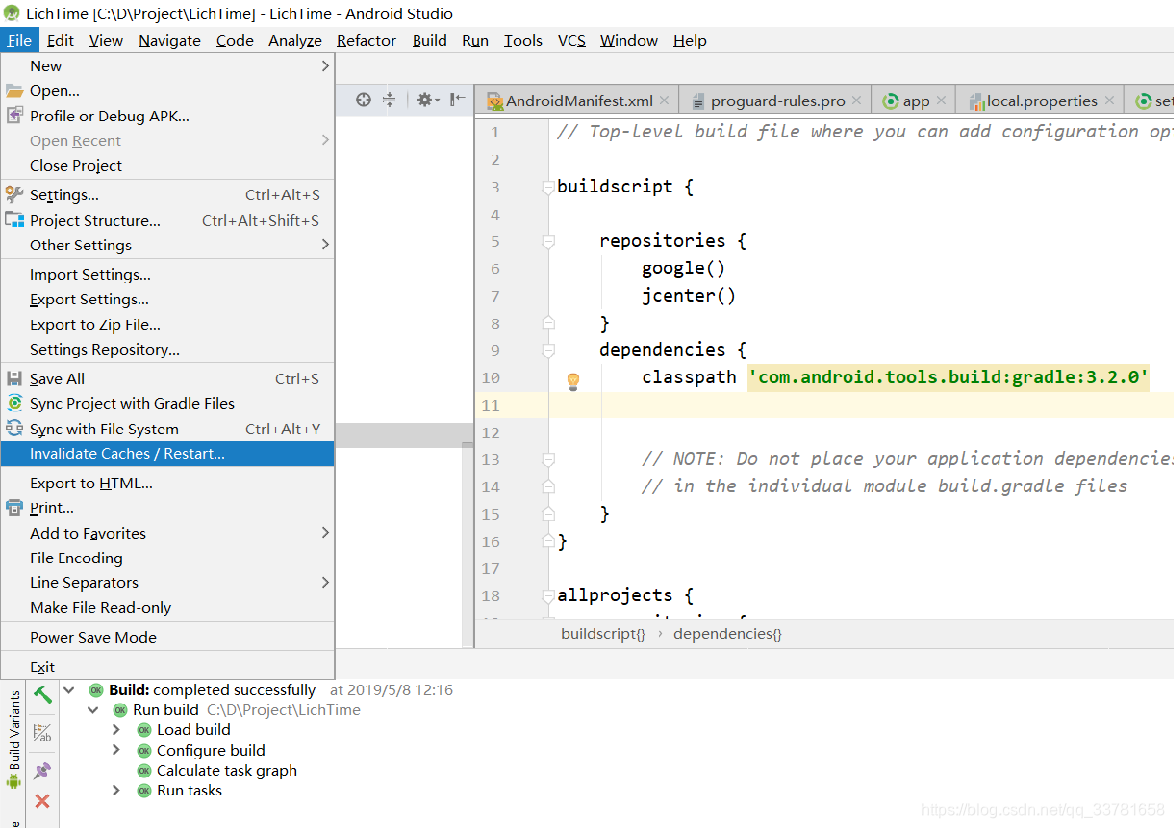Fold the repositories block at line 5
This screenshot has height=828, width=1174.
click(x=548, y=241)
